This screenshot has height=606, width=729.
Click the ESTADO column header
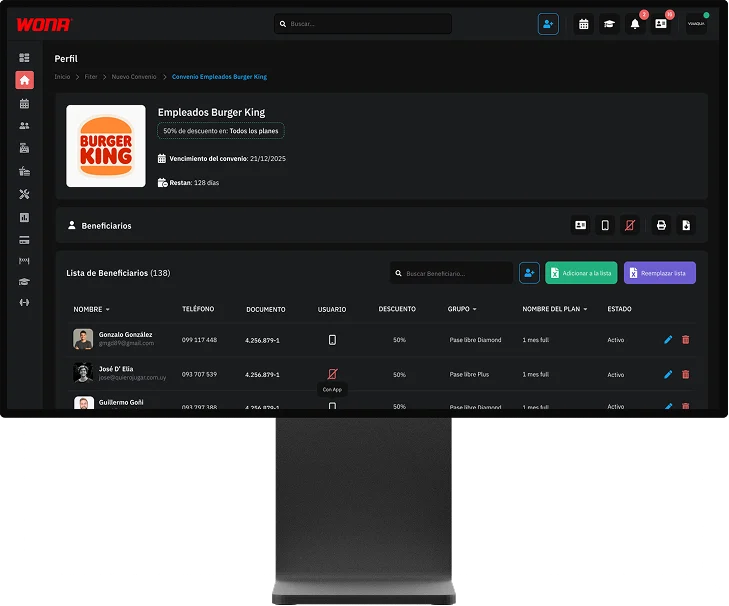619,309
